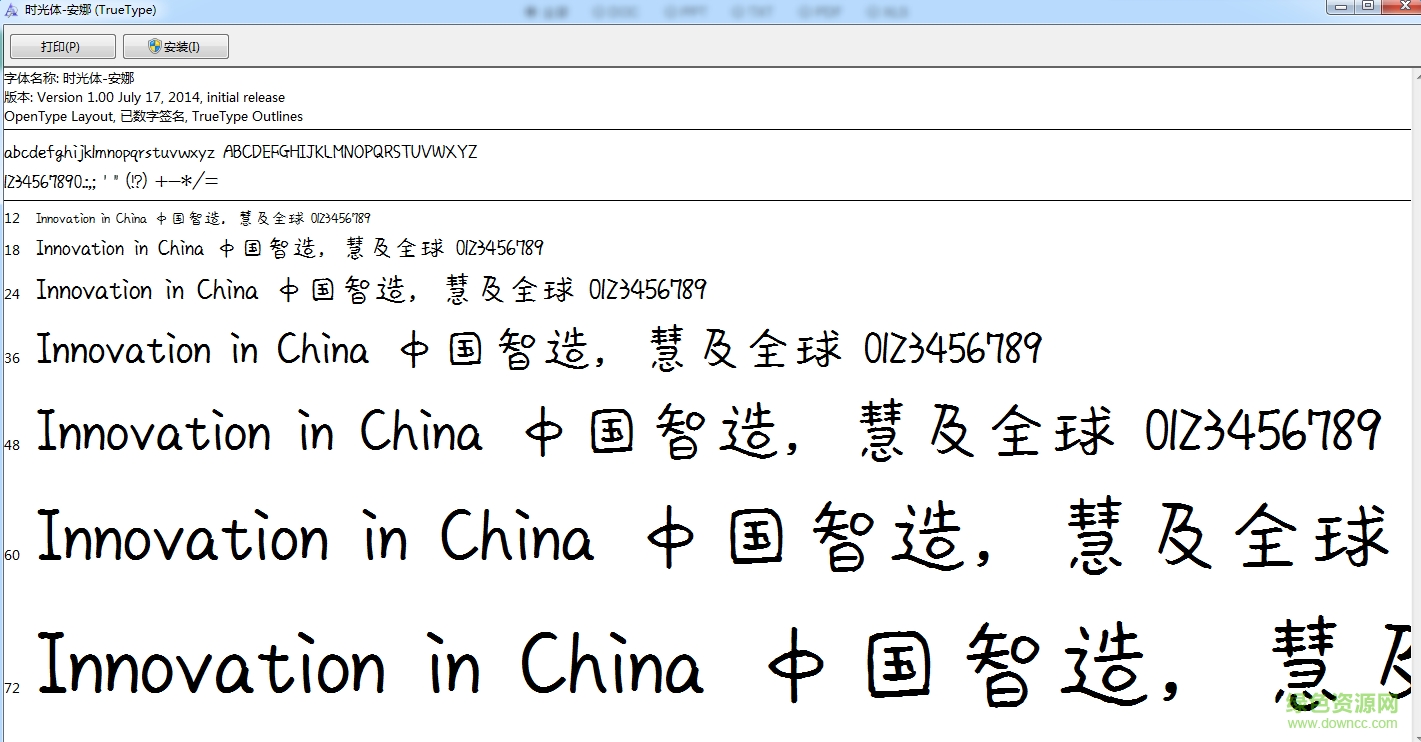Click the 36-point "Innovation in China" sample line
This screenshot has width=1421, height=742.
tap(539, 349)
